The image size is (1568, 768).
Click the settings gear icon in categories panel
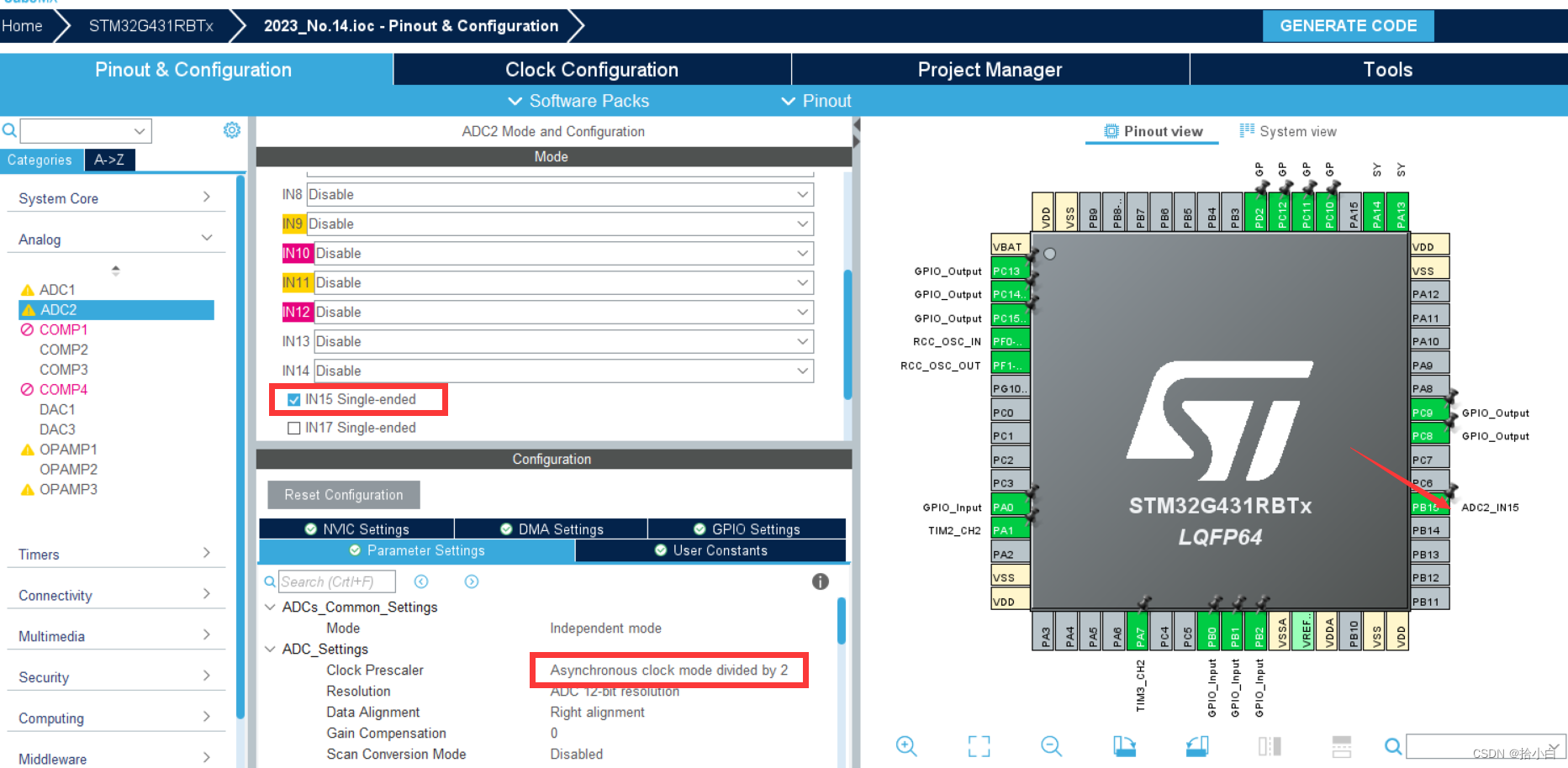click(232, 130)
